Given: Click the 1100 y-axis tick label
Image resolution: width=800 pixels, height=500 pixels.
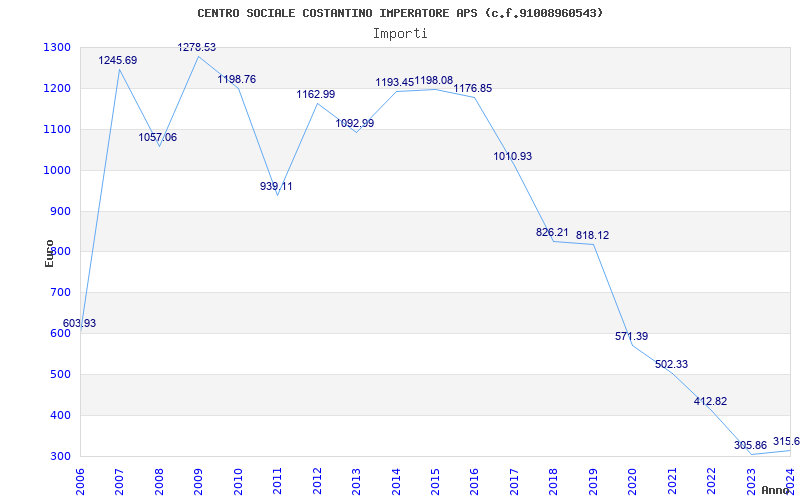Looking at the screenshot, I should (57, 130).
